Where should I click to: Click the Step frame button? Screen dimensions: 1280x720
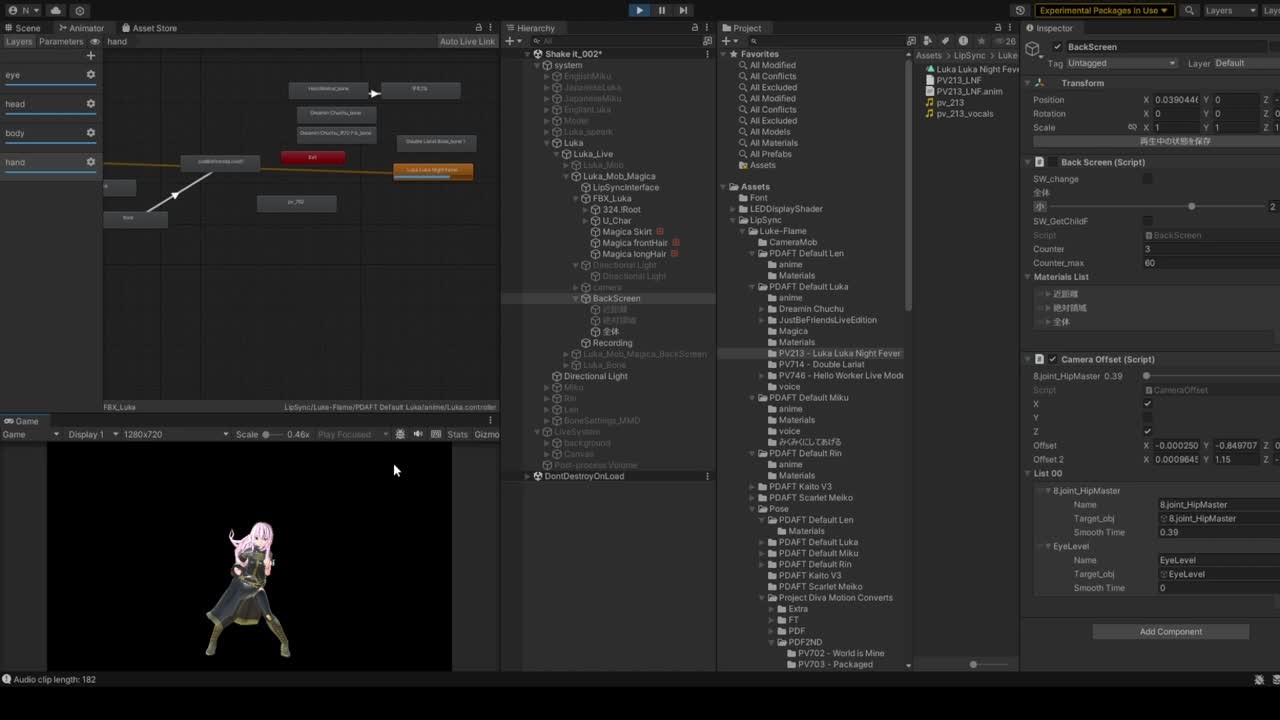tap(683, 10)
